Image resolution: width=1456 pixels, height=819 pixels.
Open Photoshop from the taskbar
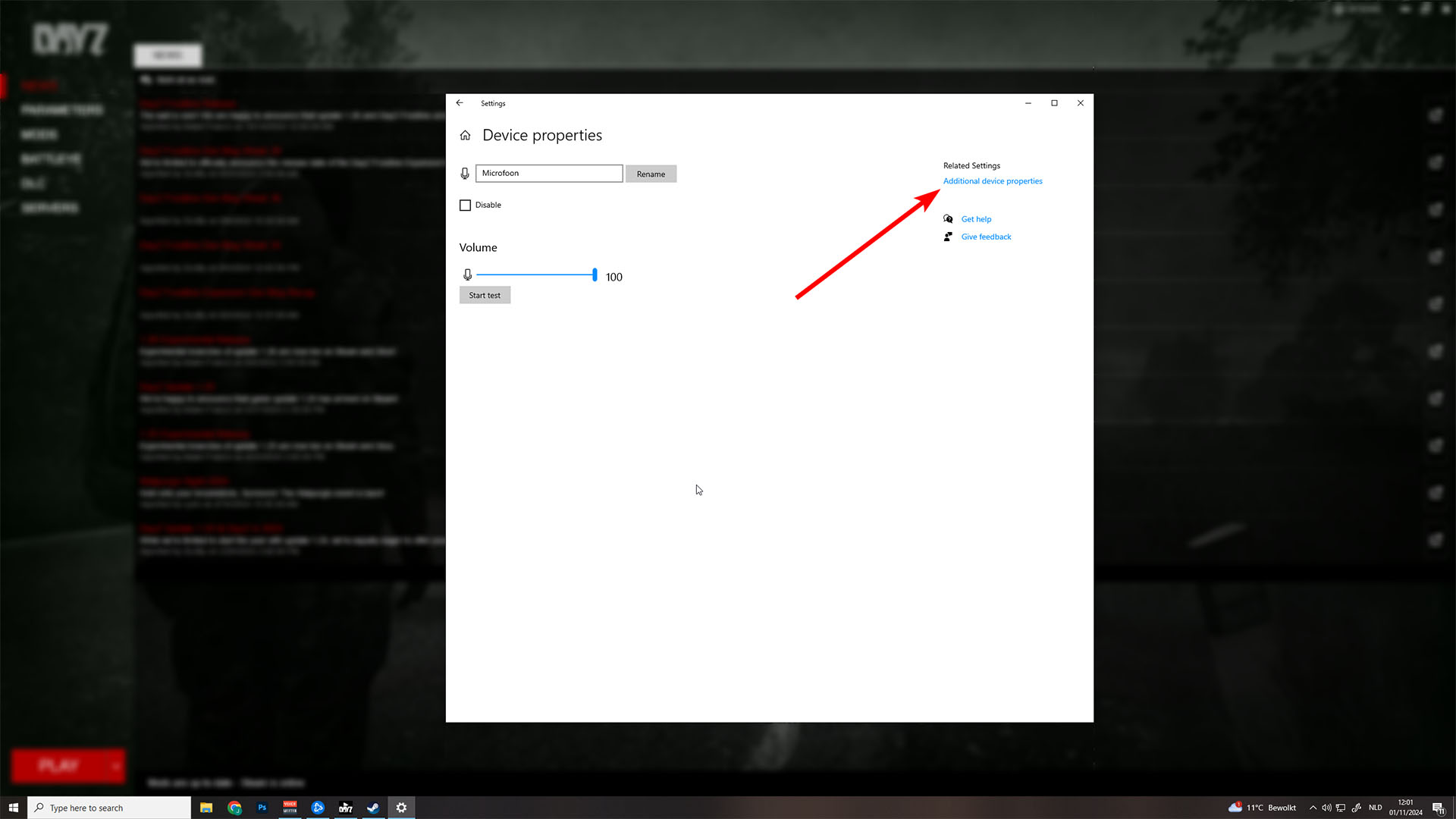pyautogui.click(x=262, y=808)
